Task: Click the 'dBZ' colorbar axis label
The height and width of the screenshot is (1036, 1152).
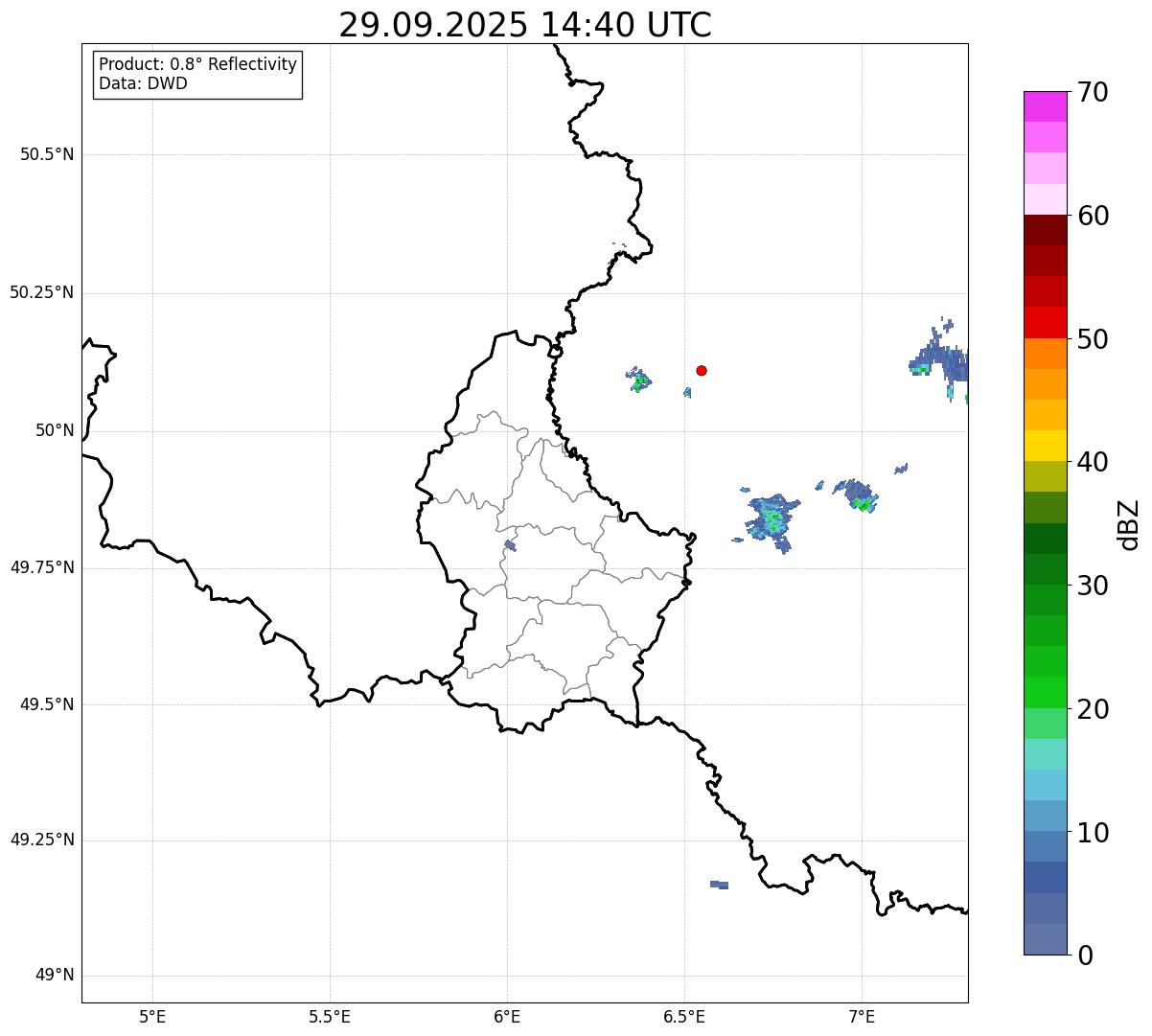Action: click(x=1129, y=523)
